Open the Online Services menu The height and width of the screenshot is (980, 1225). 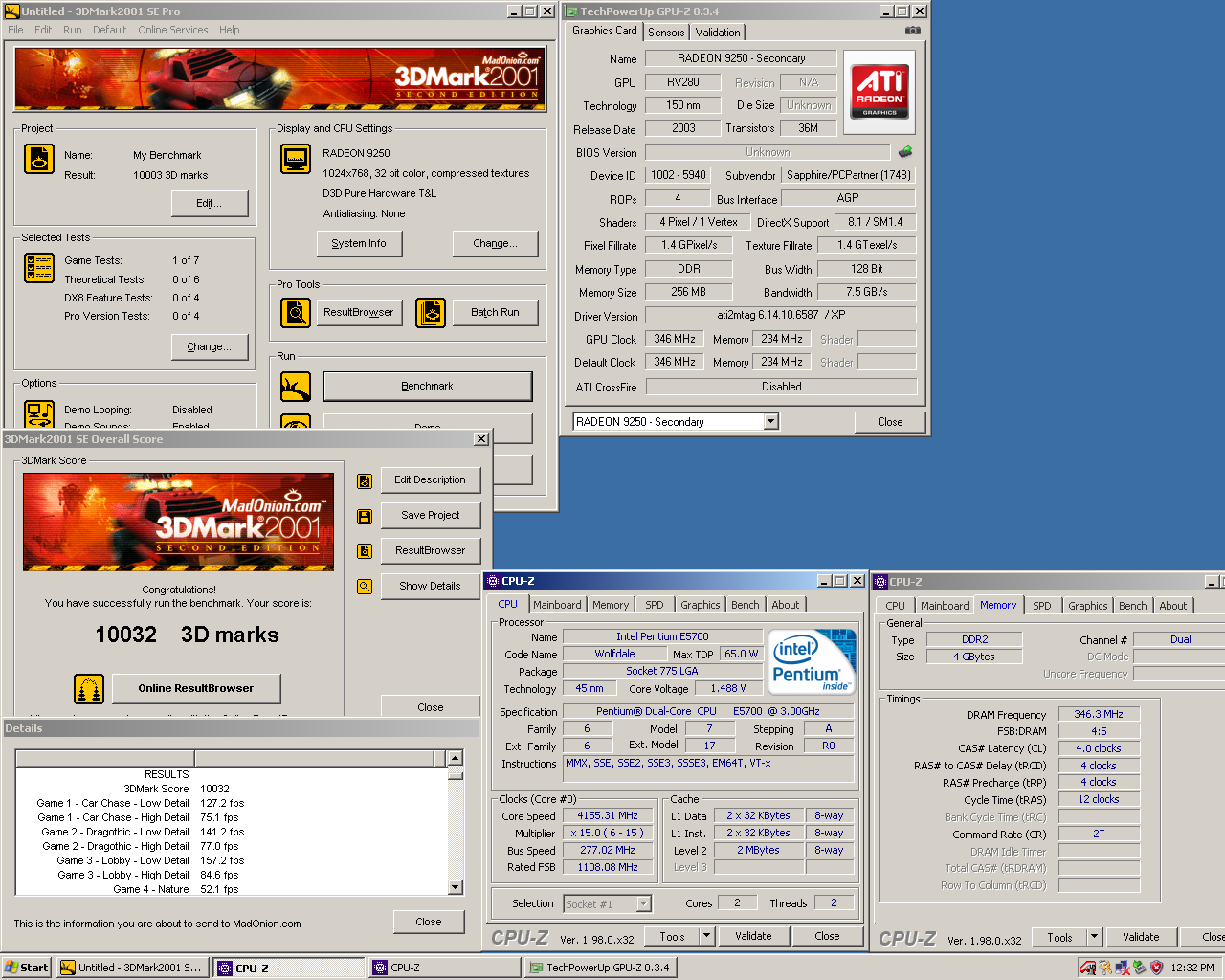pos(172,30)
